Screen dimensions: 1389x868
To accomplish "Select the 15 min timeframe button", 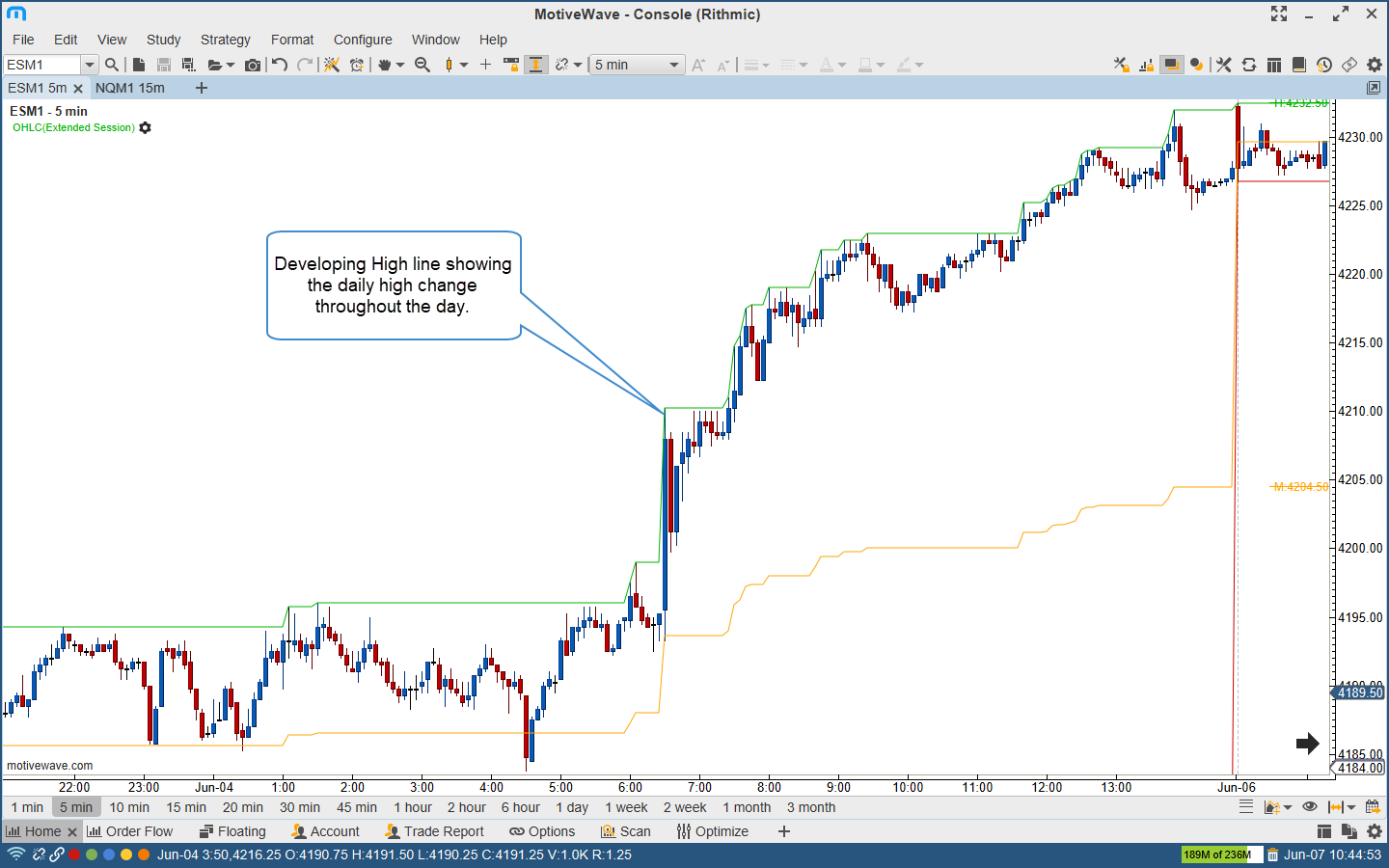I will (186, 807).
